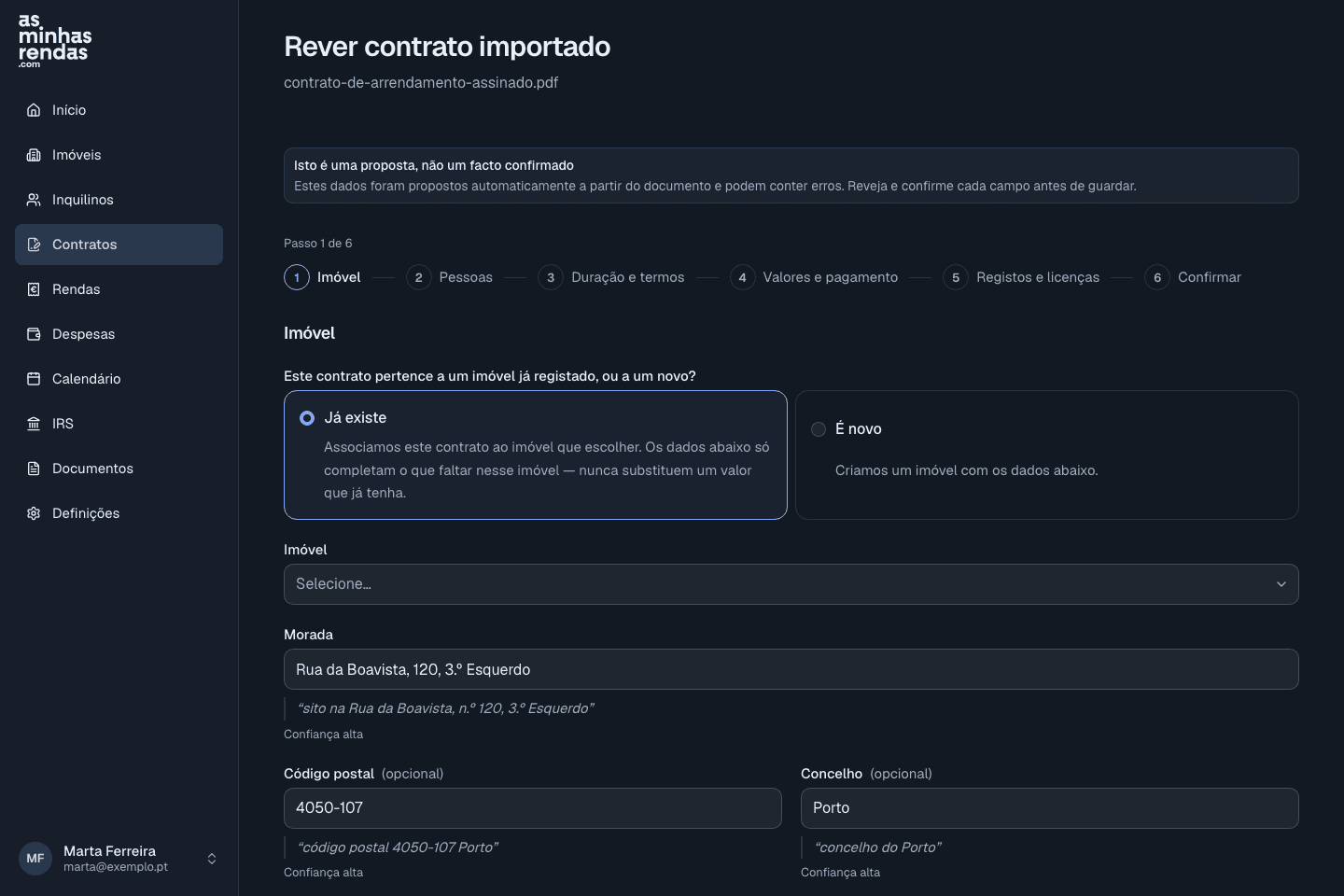Open Início in the sidebar

pyautogui.click(x=119, y=110)
